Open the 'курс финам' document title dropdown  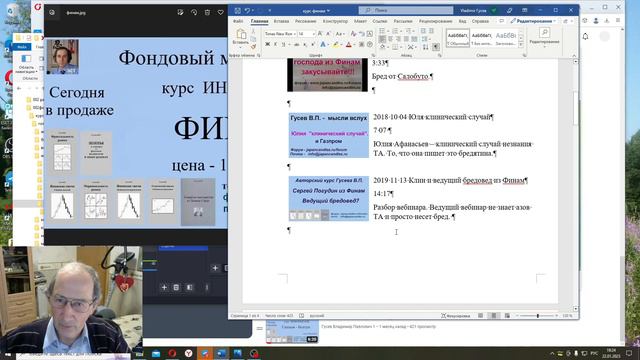click(x=316, y=11)
